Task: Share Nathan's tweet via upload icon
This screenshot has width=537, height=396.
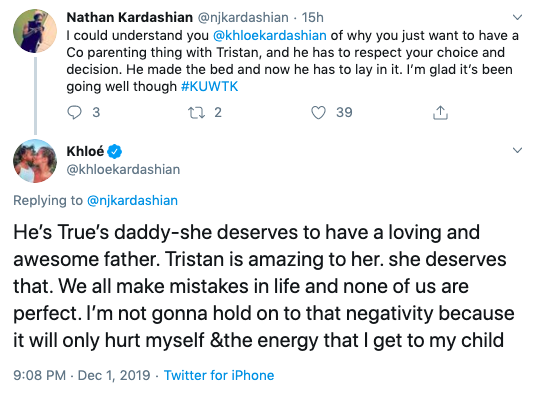Action: tap(440, 112)
